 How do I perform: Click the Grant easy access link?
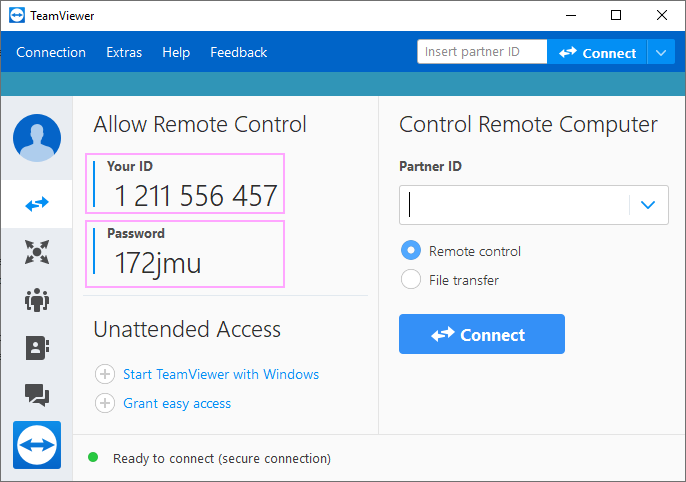tap(177, 403)
